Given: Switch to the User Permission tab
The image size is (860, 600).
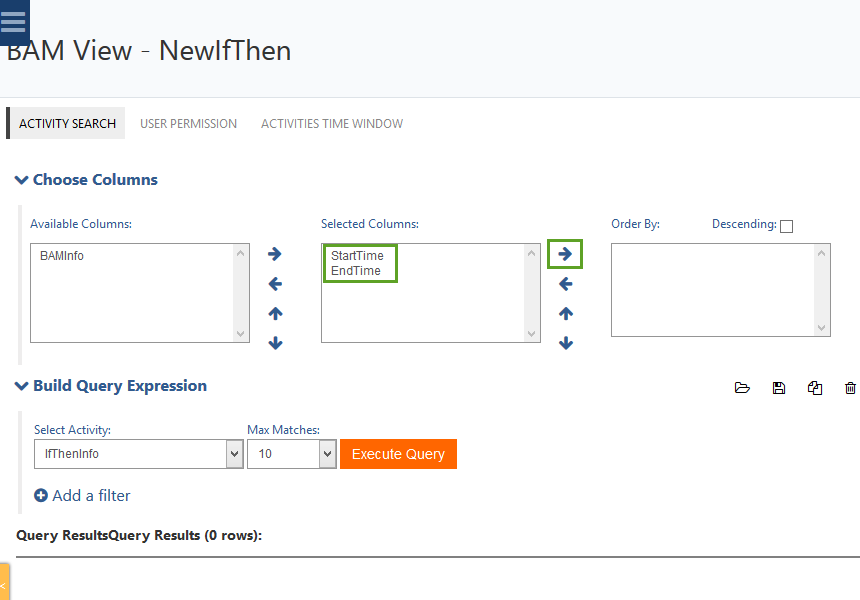Looking at the screenshot, I should [188, 124].
